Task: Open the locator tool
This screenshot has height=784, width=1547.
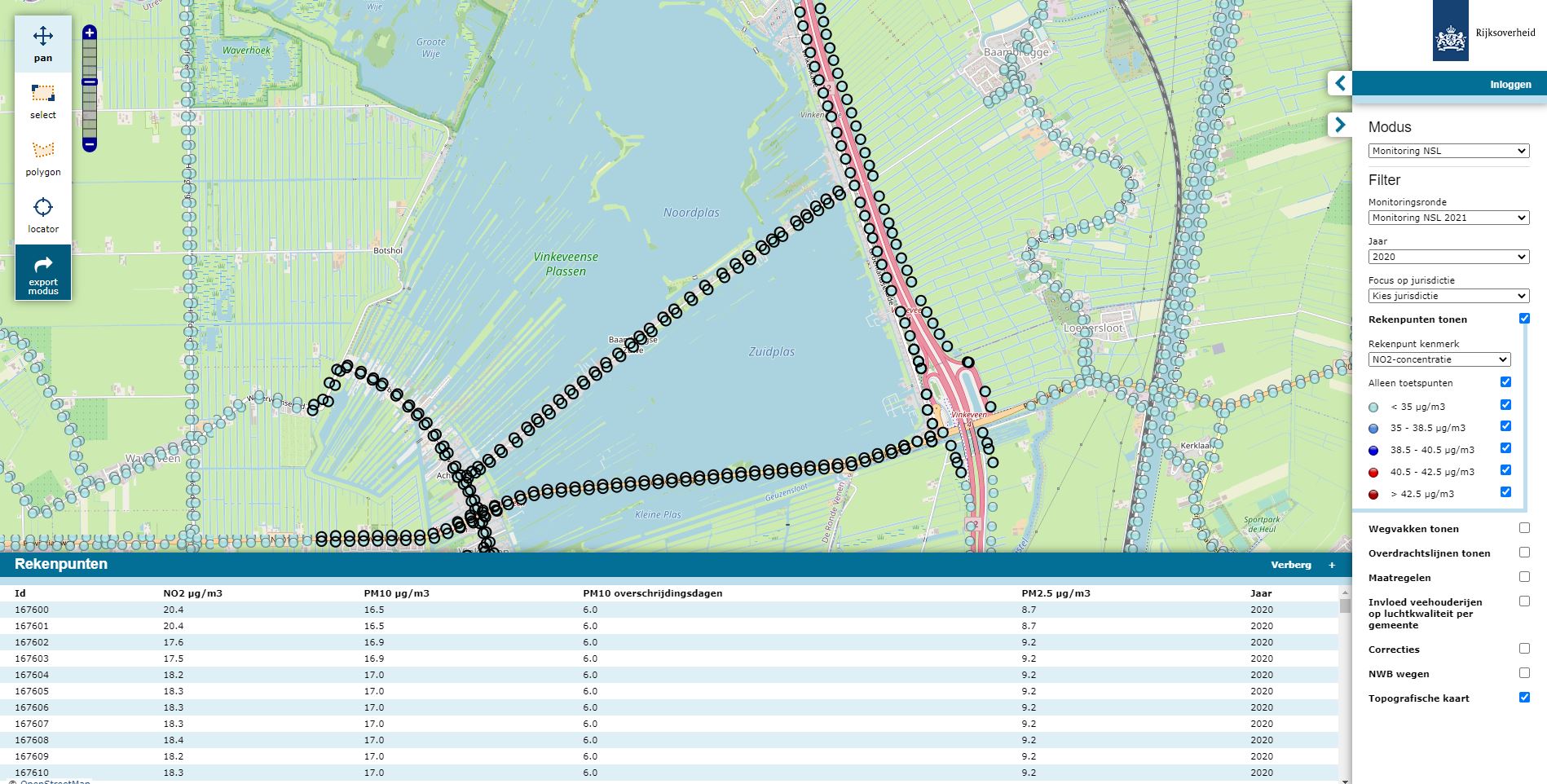Action: (43, 215)
